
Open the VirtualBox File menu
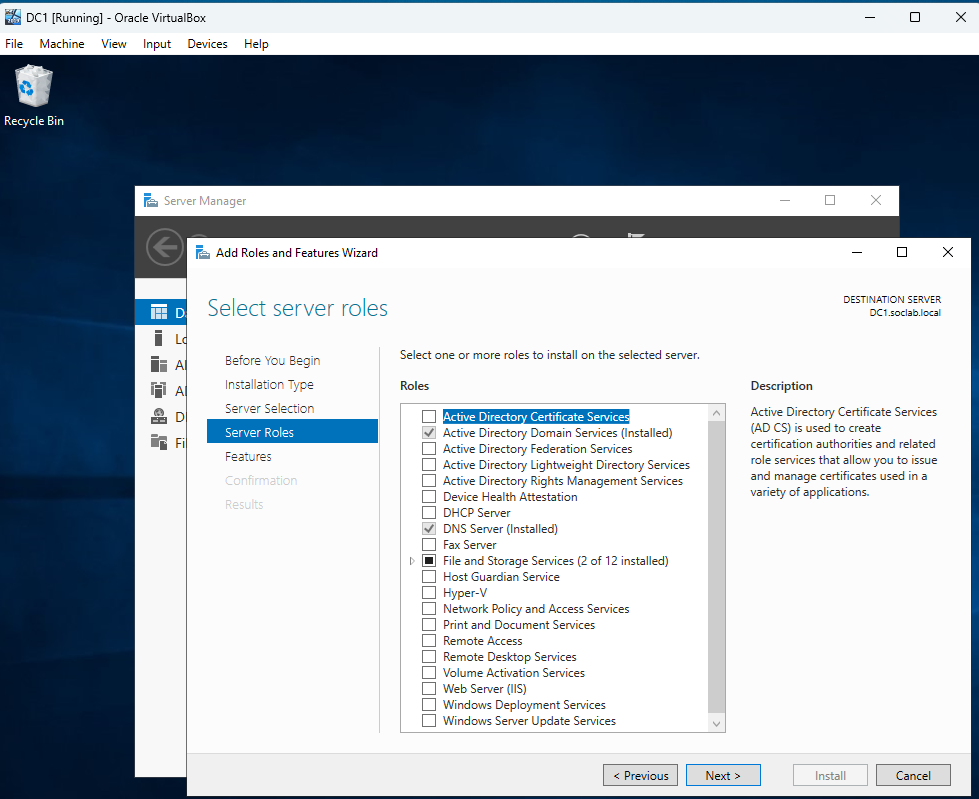14,44
